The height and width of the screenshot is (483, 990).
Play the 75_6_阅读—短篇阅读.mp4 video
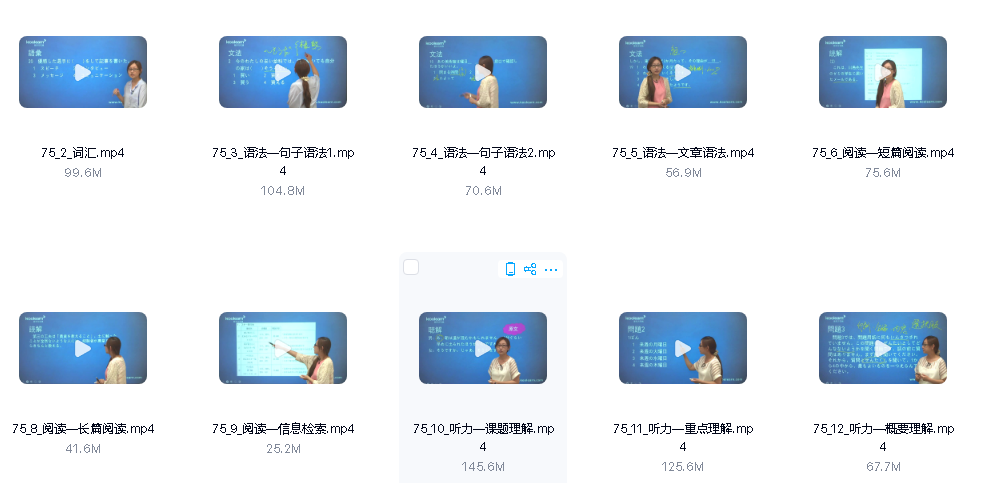tap(883, 72)
